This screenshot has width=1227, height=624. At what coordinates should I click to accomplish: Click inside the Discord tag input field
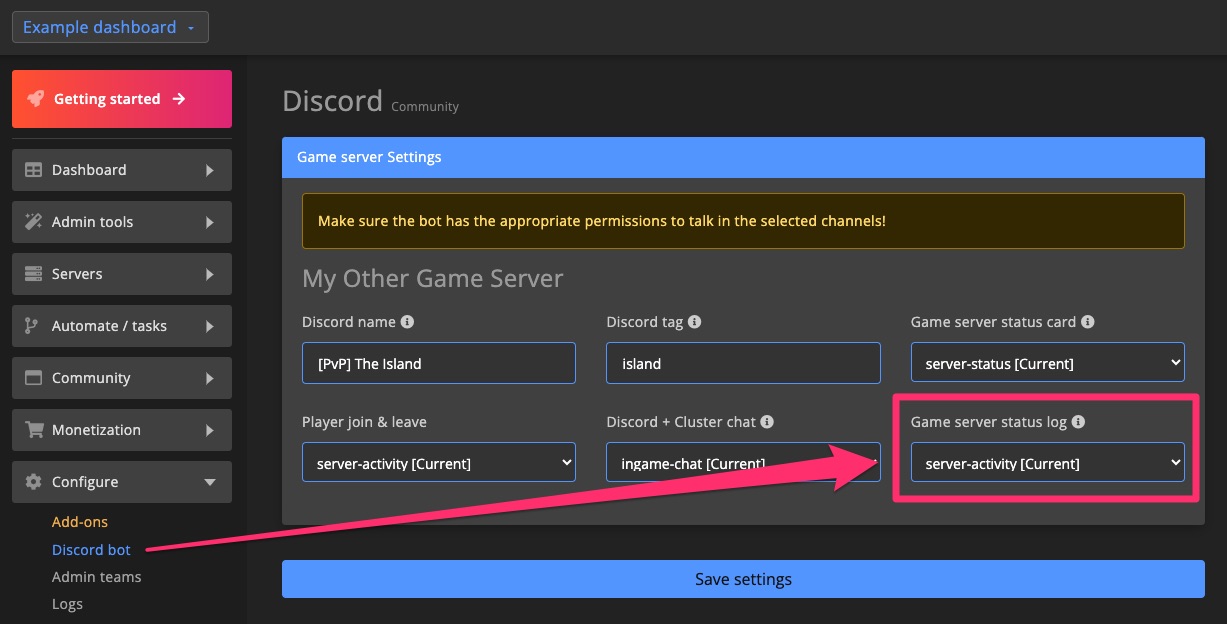coord(743,363)
